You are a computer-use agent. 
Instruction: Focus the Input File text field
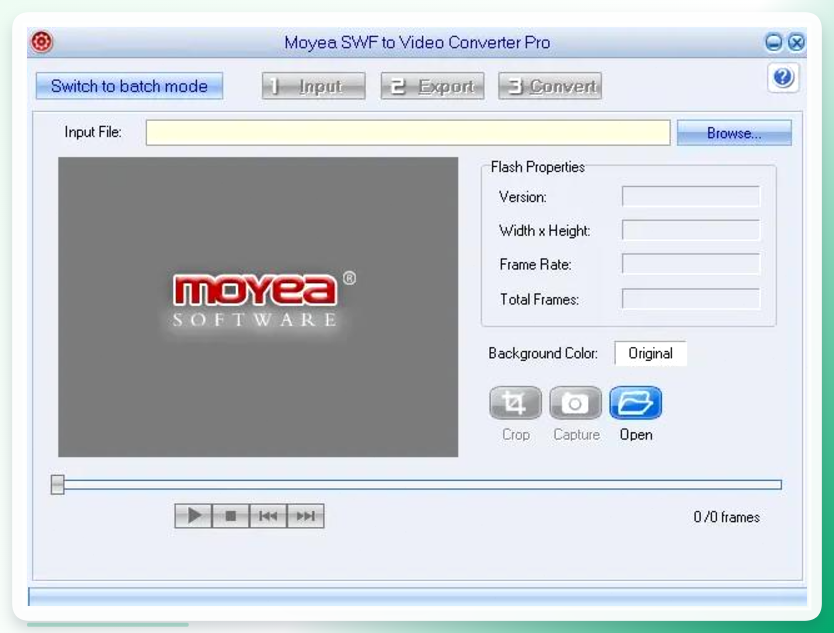click(x=408, y=132)
